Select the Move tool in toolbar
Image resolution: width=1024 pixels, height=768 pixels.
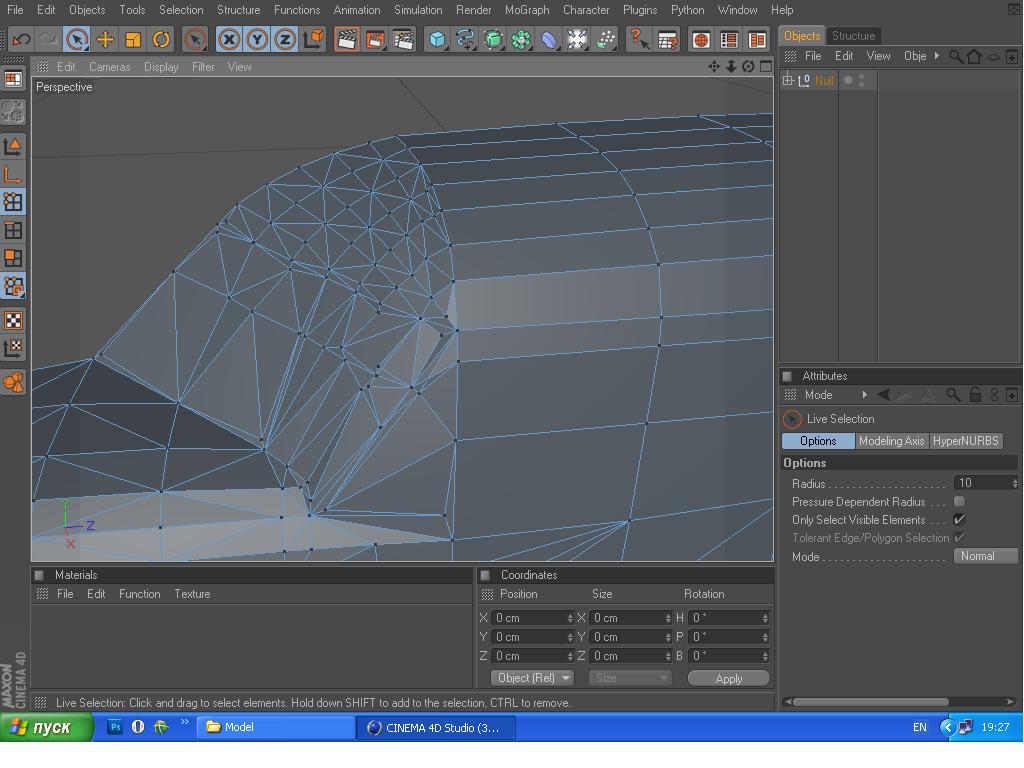pos(105,40)
